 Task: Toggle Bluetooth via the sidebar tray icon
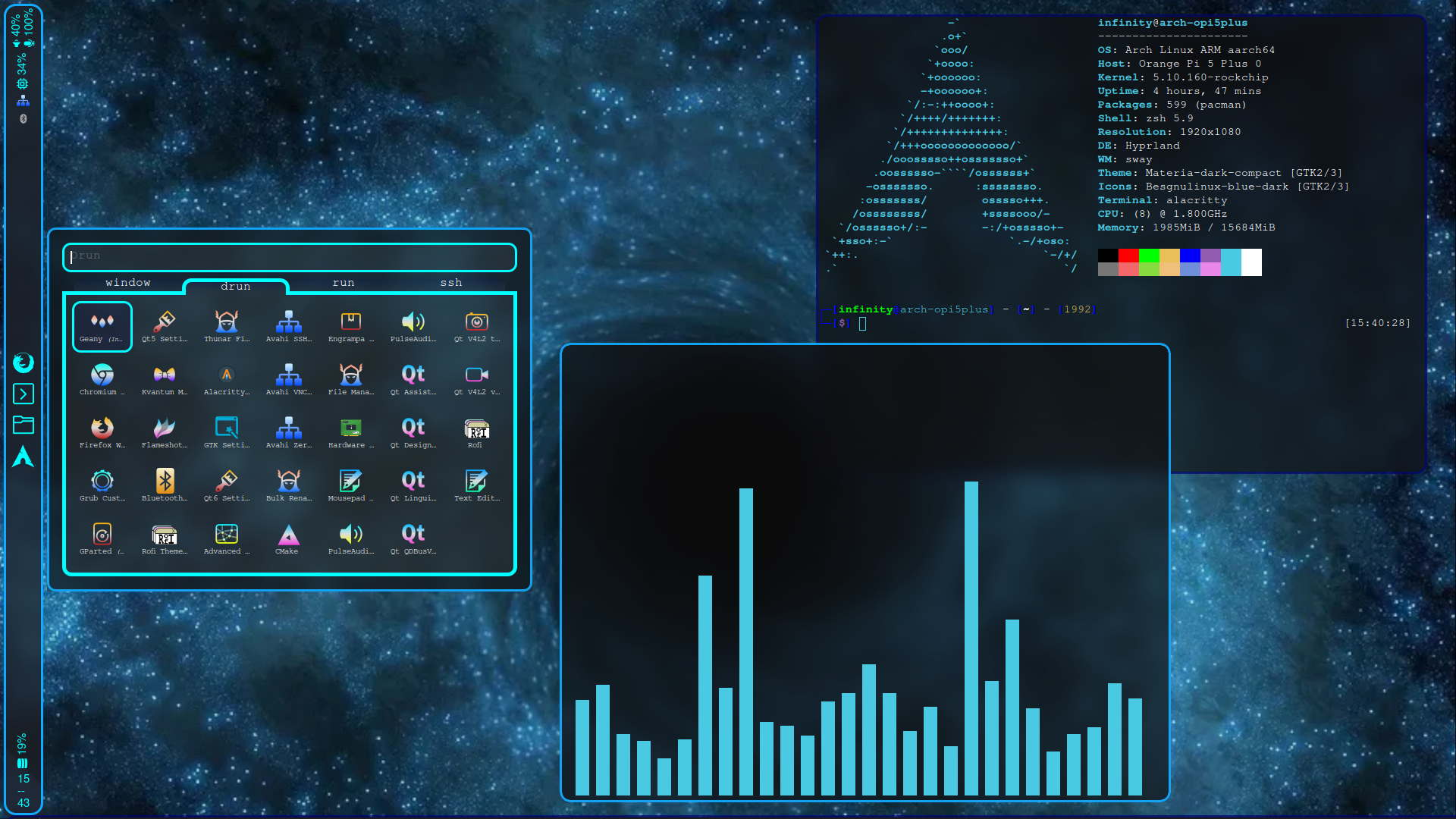tap(23, 118)
